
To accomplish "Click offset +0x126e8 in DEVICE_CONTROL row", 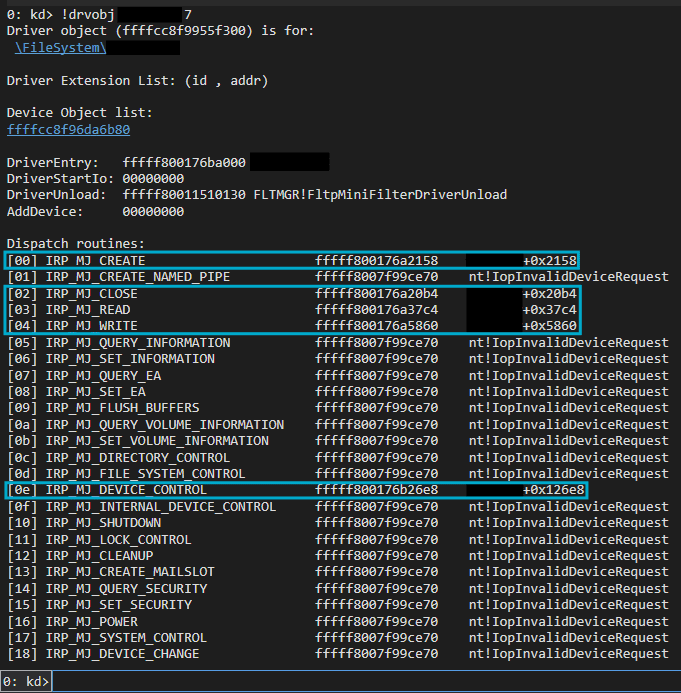I will (554, 490).
